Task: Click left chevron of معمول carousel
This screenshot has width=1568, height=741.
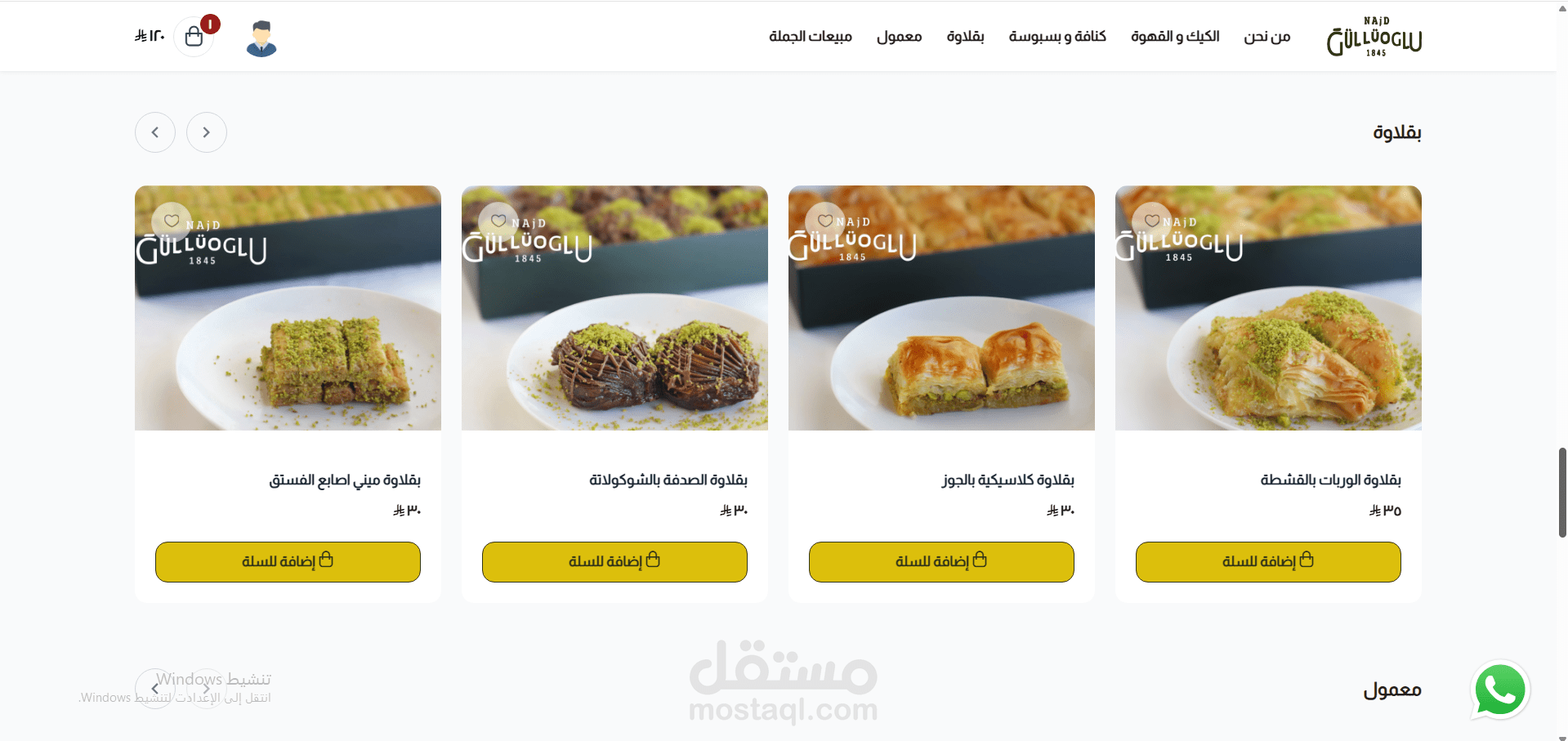Action: pos(155,689)
